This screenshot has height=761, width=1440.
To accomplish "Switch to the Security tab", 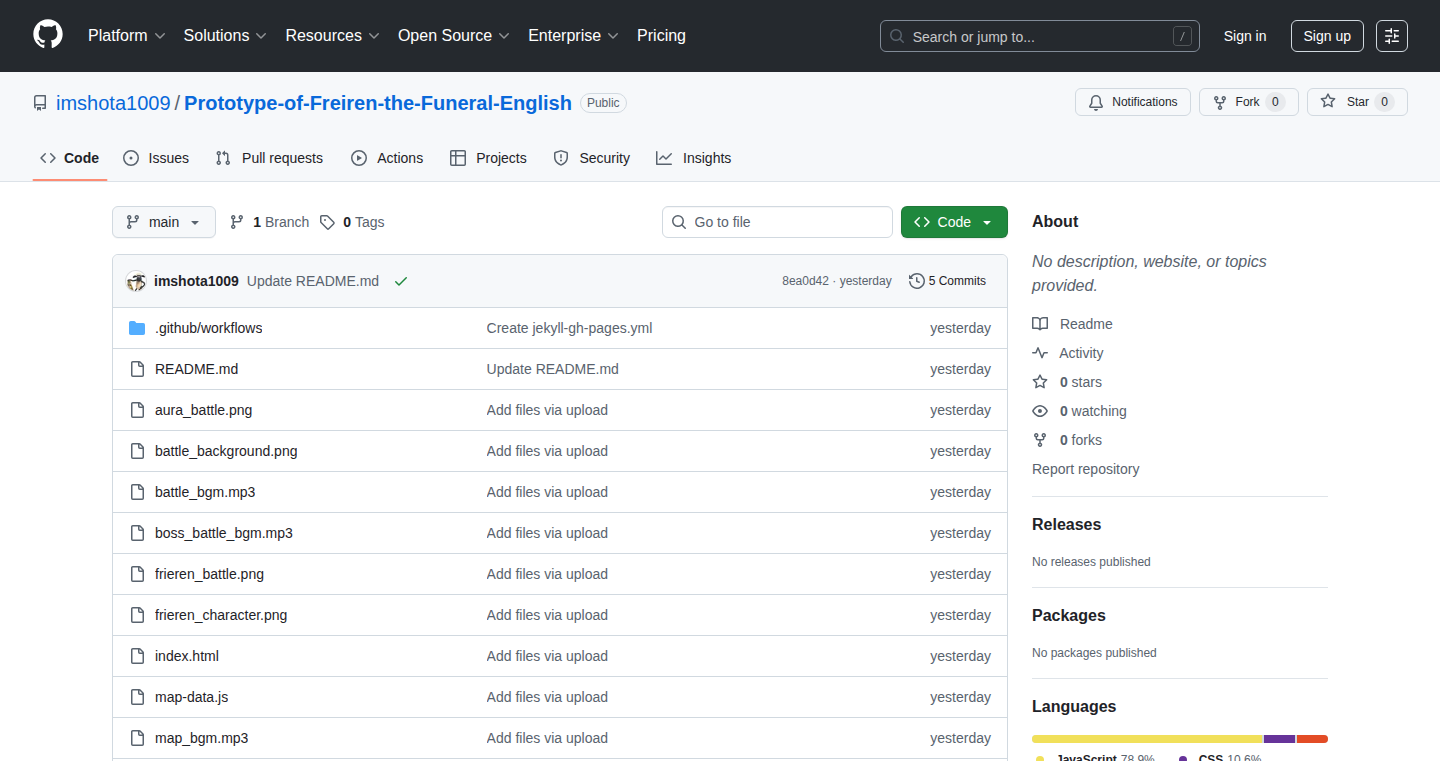I will [x=592, y=158].
